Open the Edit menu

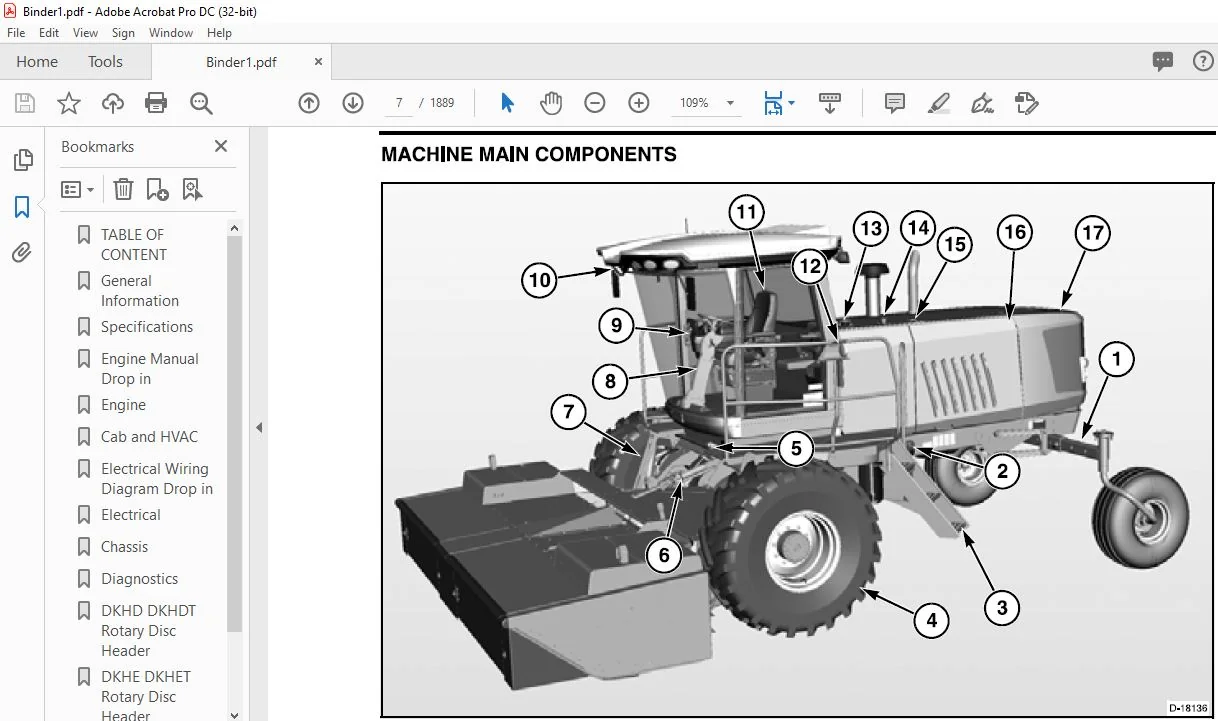tap(49, 33)
